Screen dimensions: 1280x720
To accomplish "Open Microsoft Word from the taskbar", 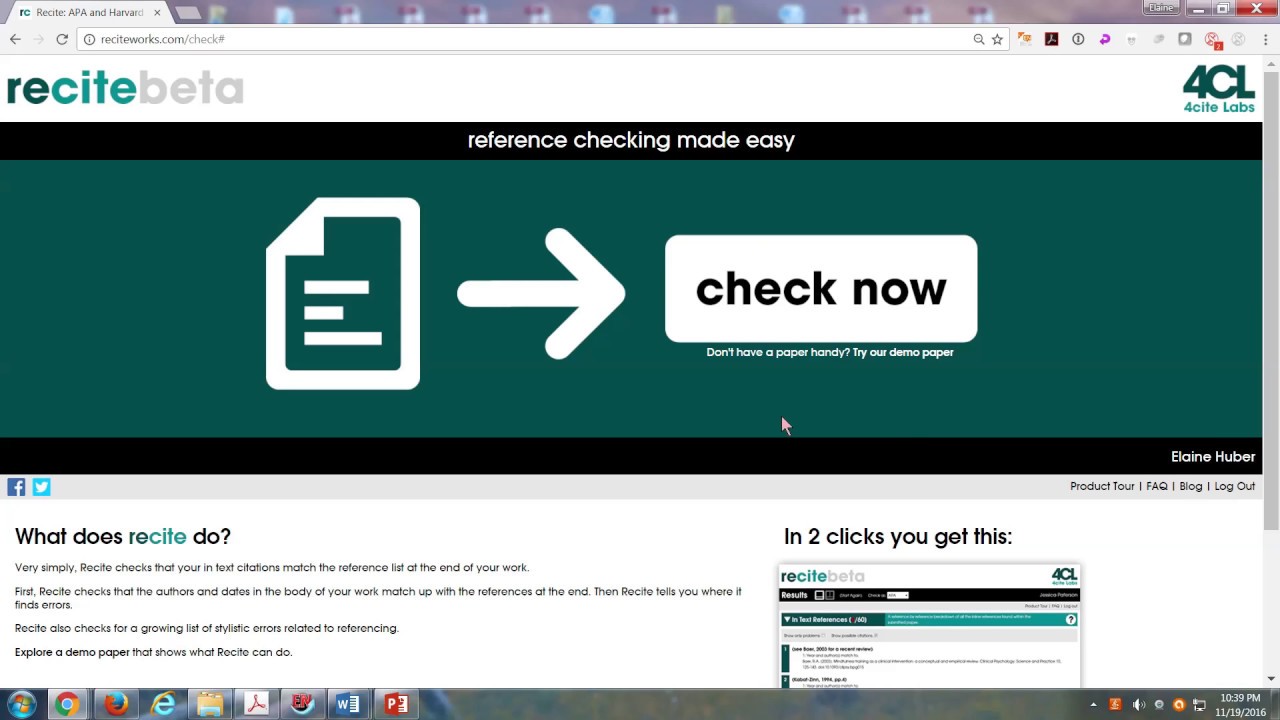I will (348, 704).
